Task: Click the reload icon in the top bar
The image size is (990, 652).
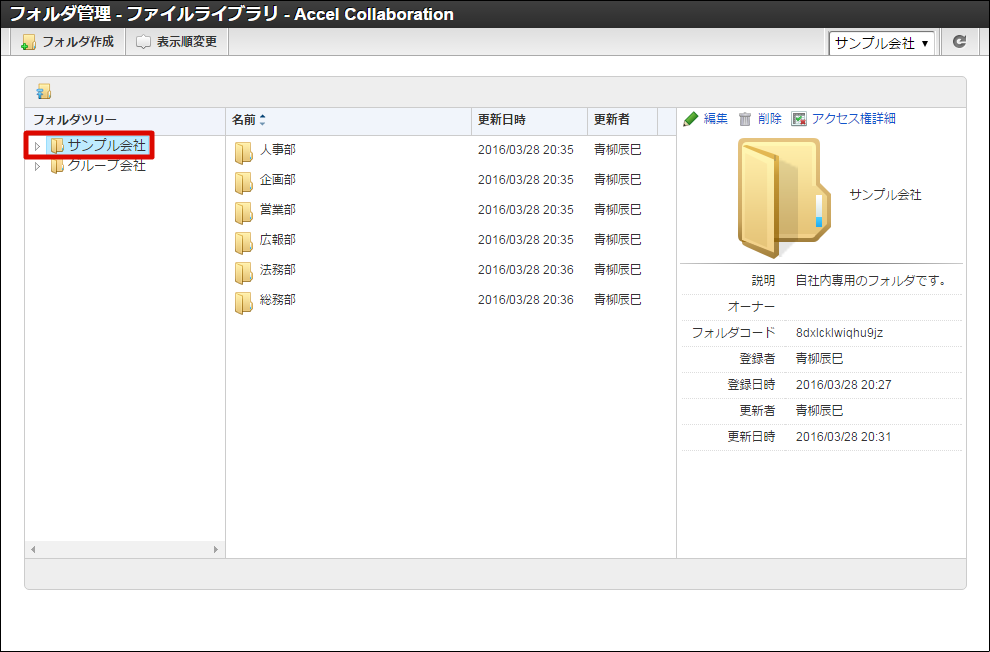Action: [959, 42]
